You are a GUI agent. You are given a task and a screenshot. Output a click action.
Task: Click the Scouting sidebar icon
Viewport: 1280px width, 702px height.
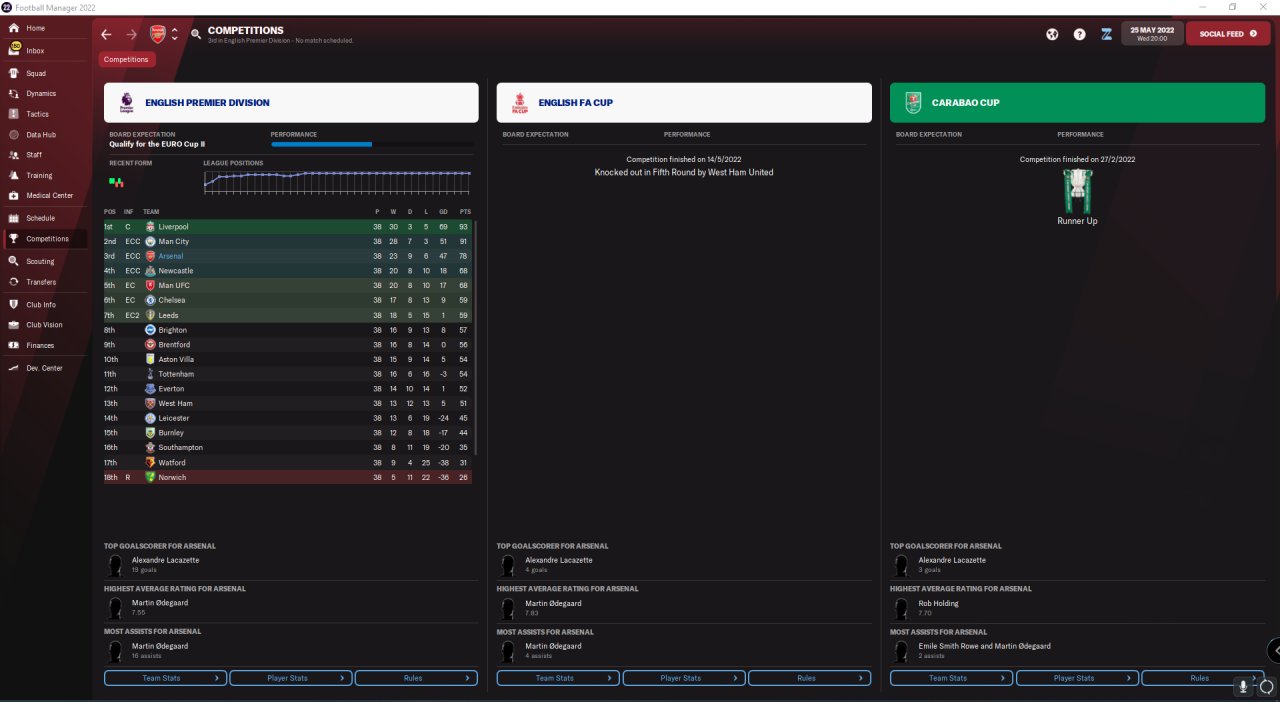(x=14, y=261)
